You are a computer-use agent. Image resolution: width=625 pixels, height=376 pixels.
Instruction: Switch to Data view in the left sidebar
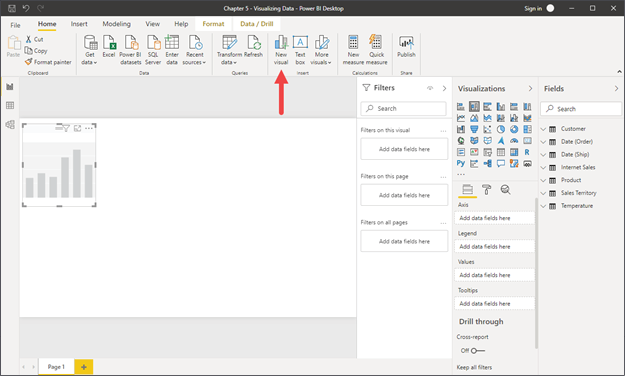[10, 105]
